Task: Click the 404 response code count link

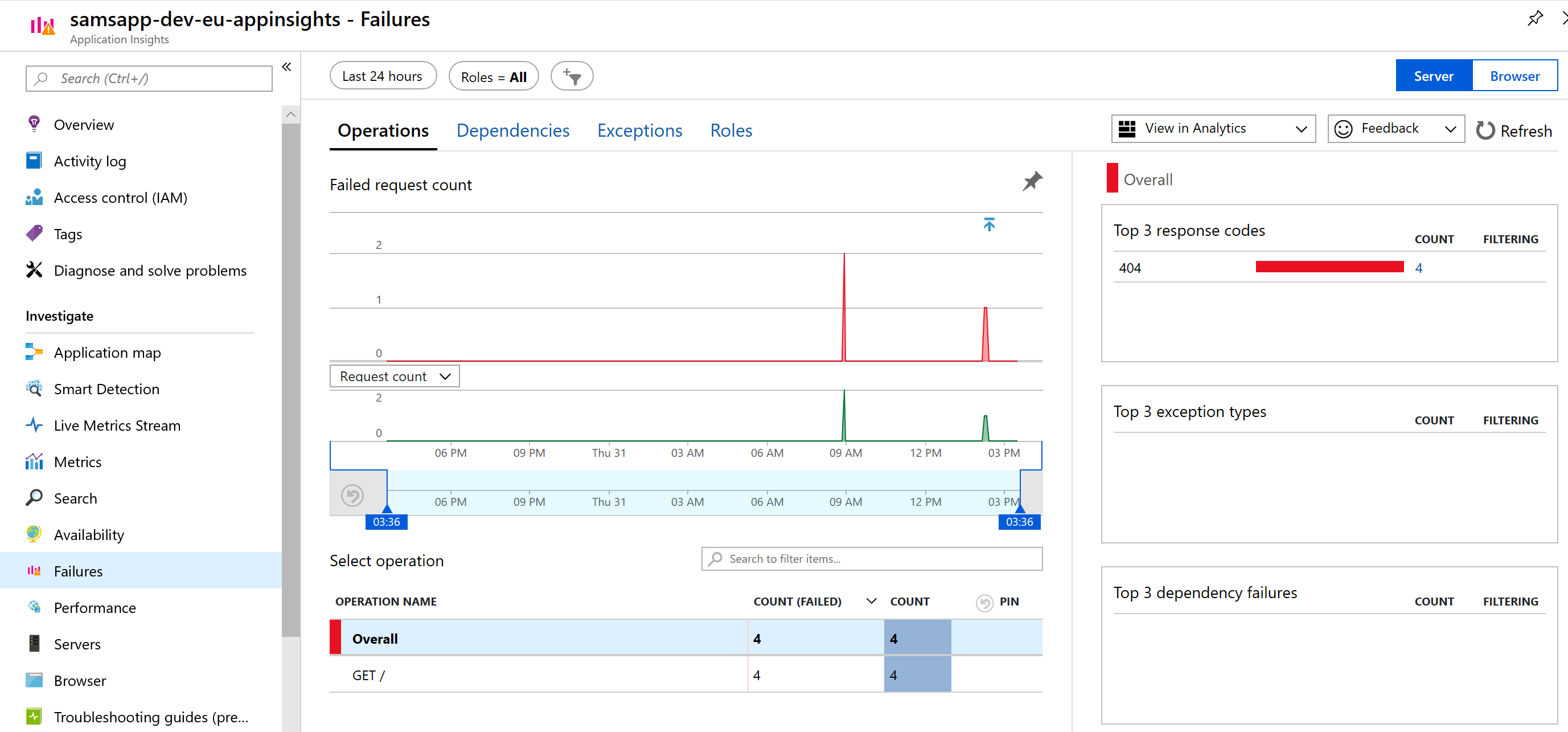Action: pyautogui.click(x=1418, y=268)
